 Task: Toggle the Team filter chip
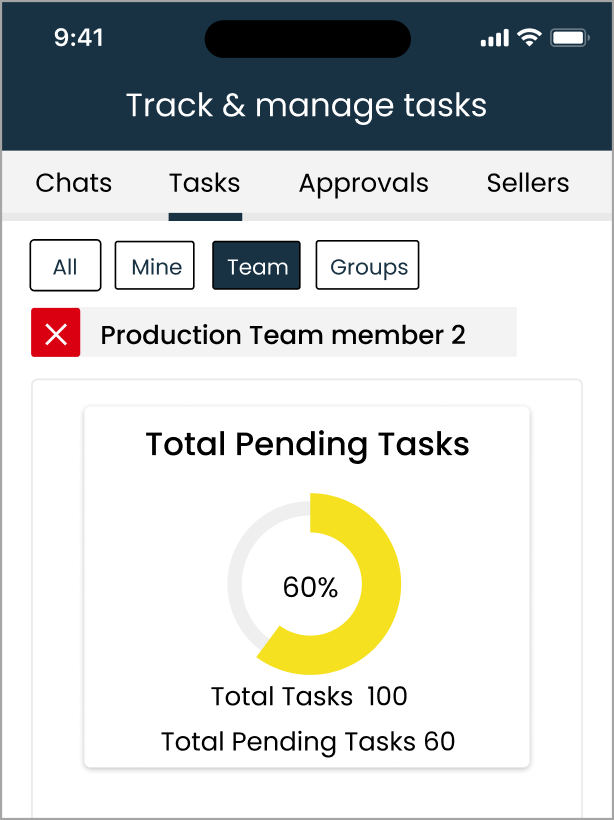pos(256,265)
